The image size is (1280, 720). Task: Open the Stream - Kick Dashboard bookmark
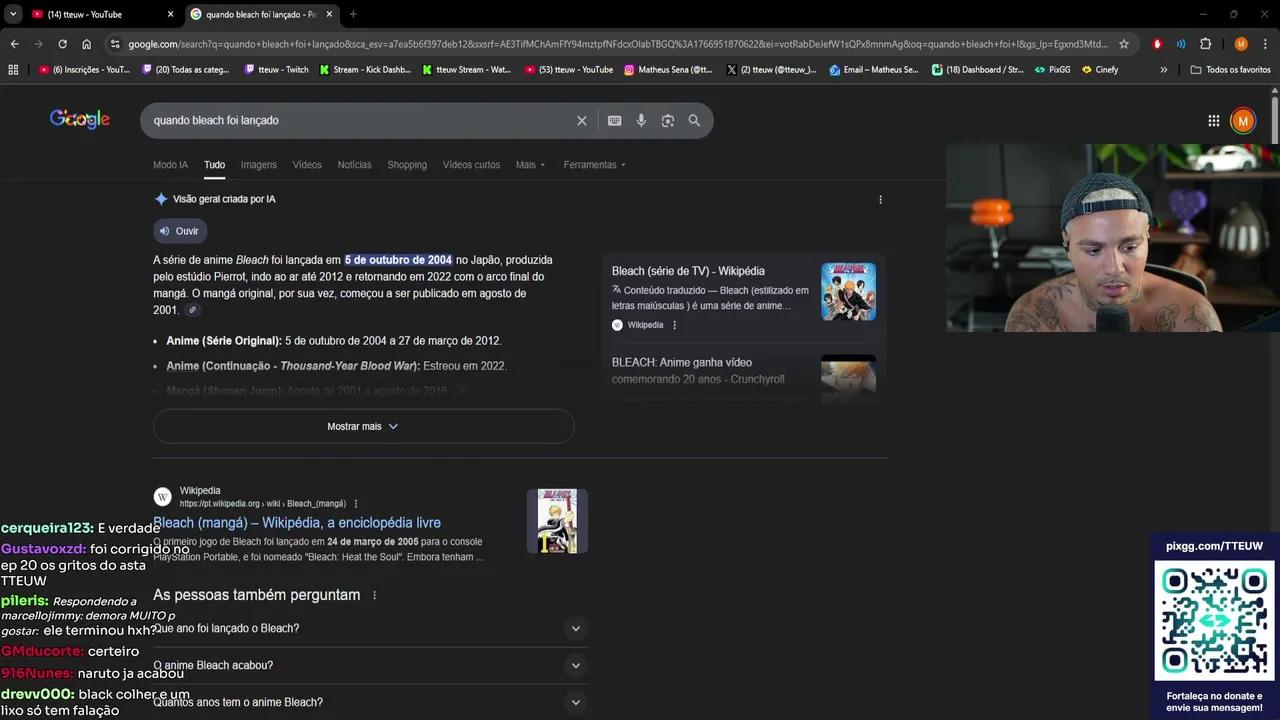[365, 70]
